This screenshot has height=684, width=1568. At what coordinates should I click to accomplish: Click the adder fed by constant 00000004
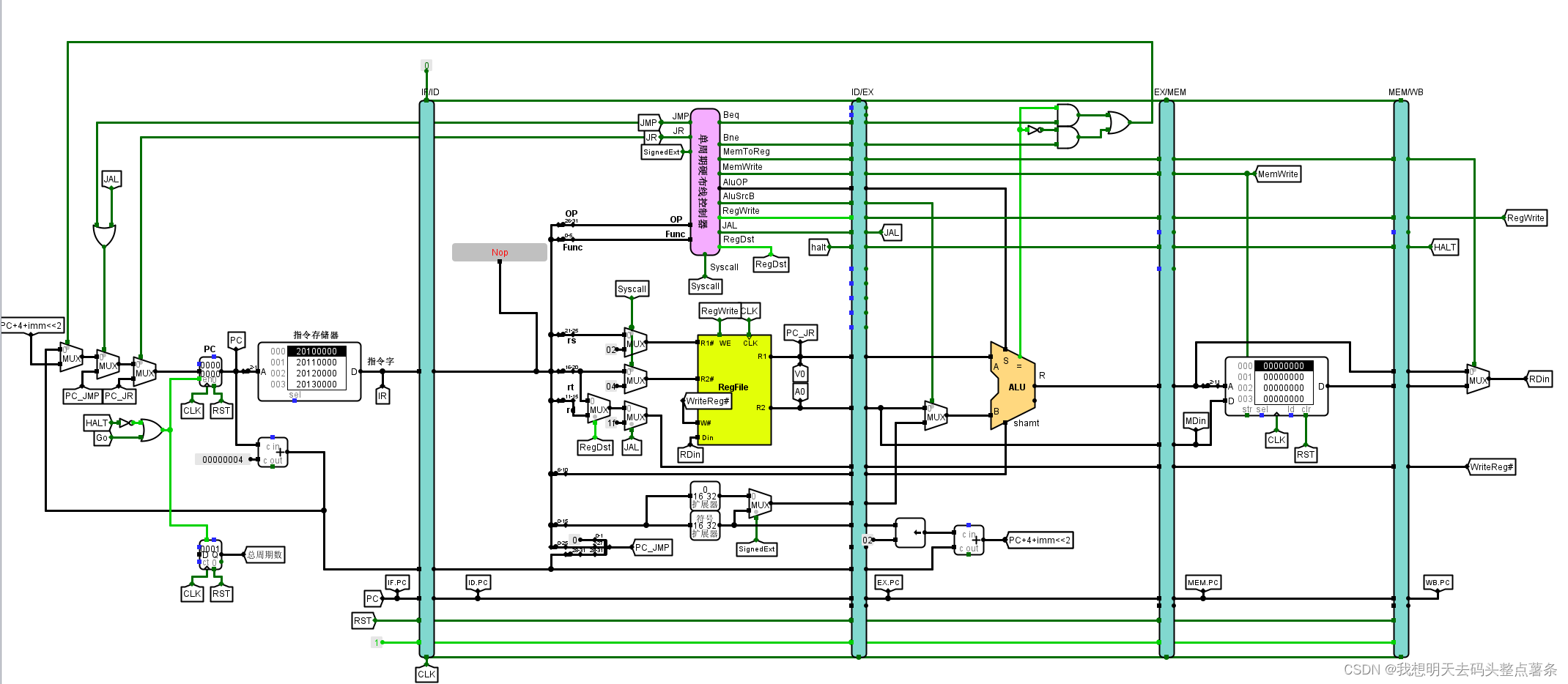[273, 452]
